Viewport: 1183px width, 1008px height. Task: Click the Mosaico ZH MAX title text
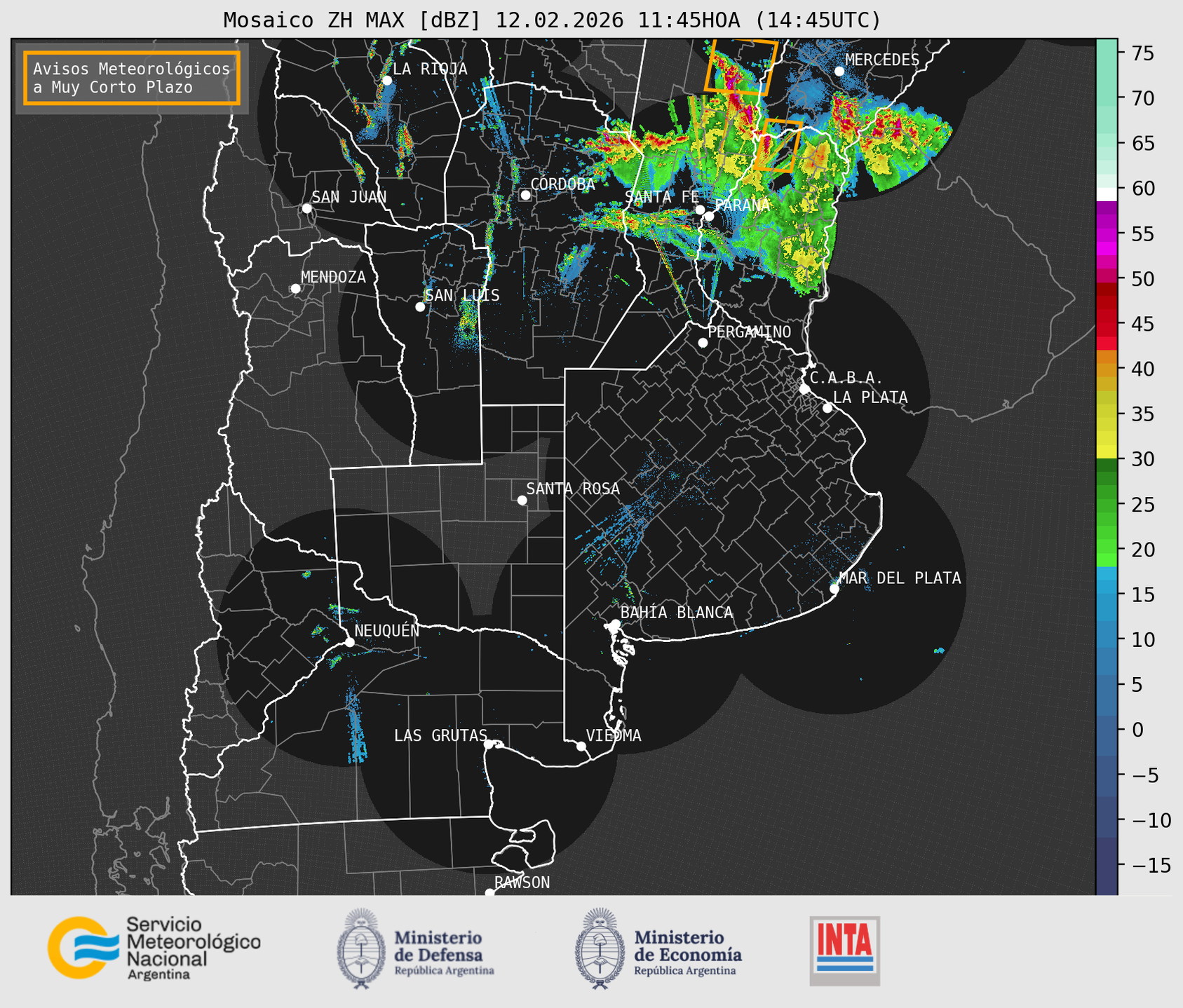pos(552,20)
